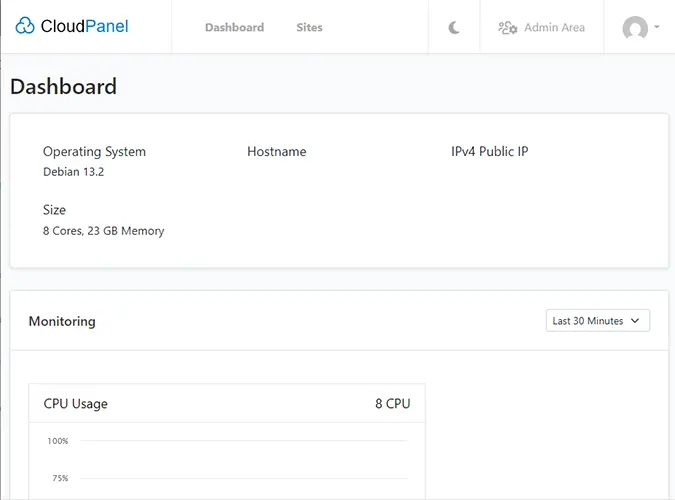The image size is (675, 500).
Task: Select the Debian 13.2 value
Action: coord(74,172)
